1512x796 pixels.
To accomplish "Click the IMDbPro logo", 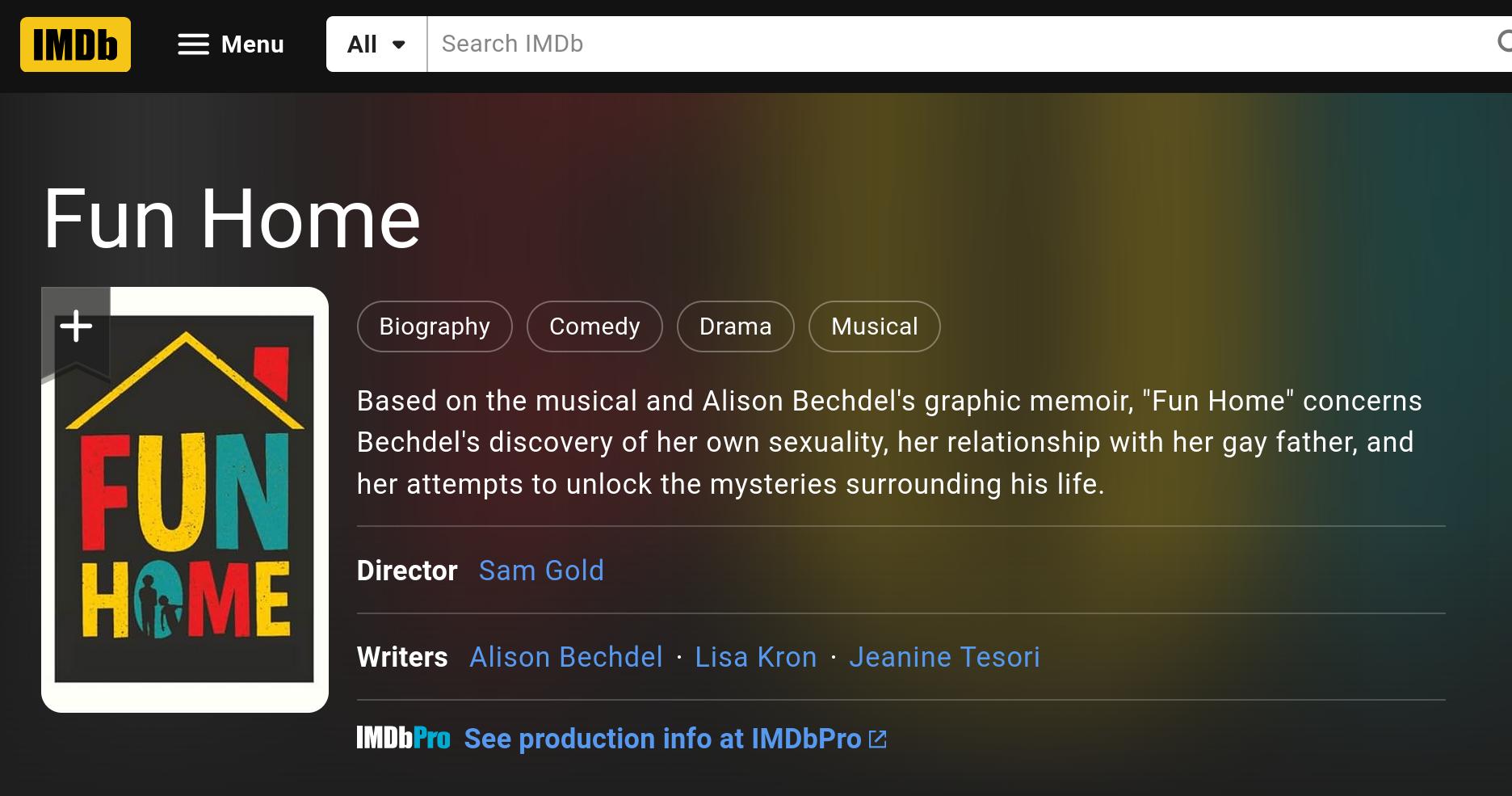I will pyautogui.click(x=403, y=738).
